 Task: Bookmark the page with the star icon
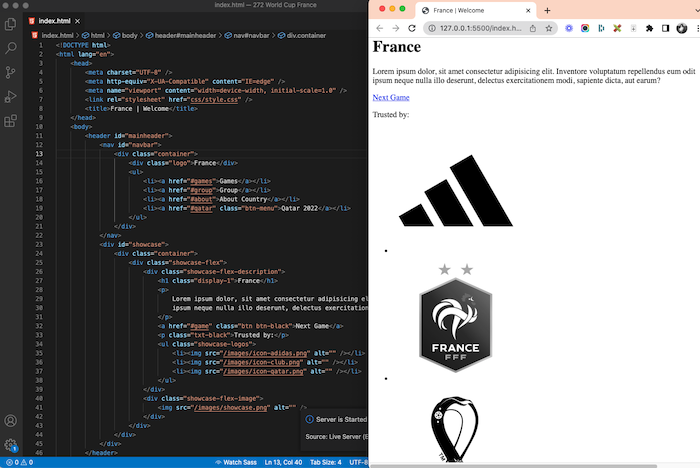pos(549,28)
